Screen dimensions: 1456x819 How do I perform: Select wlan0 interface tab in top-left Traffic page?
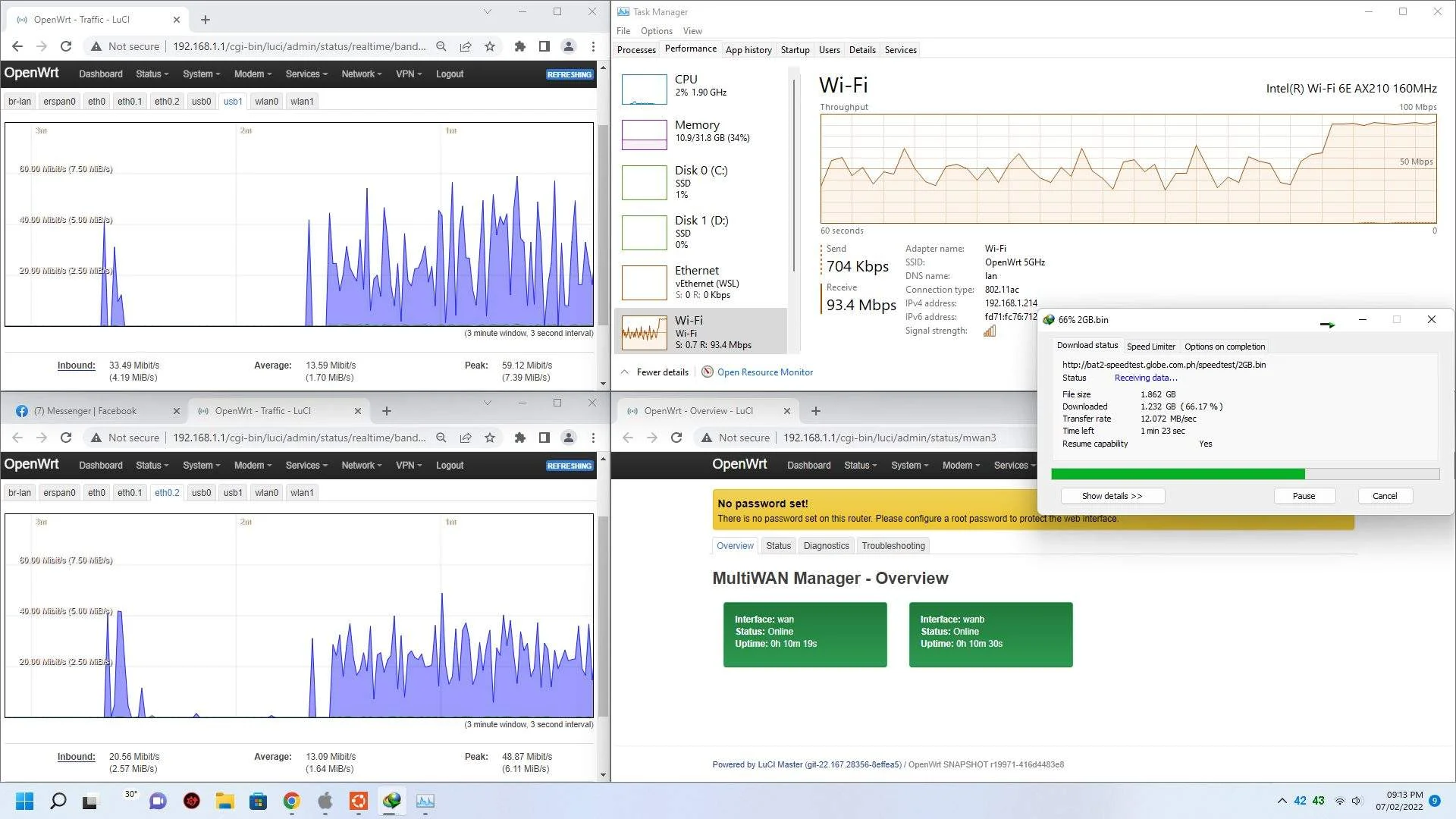[266, 101]
